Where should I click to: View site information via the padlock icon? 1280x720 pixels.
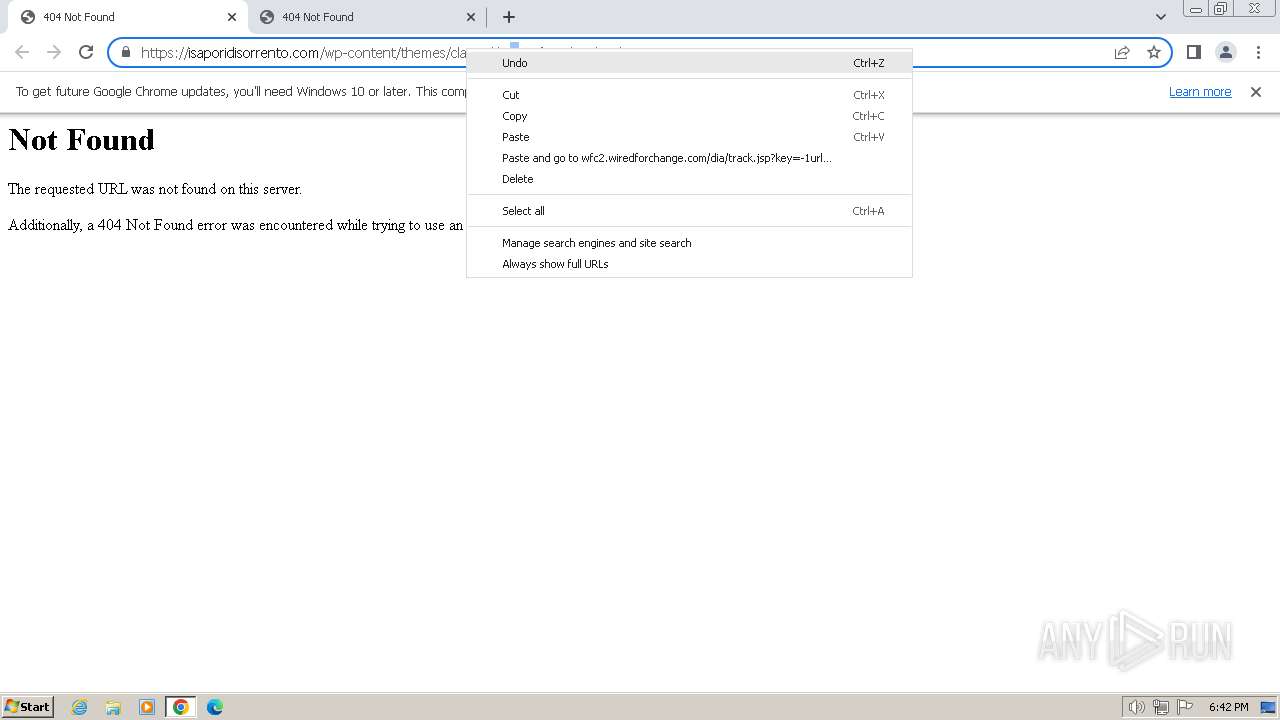tap(126, 52)
